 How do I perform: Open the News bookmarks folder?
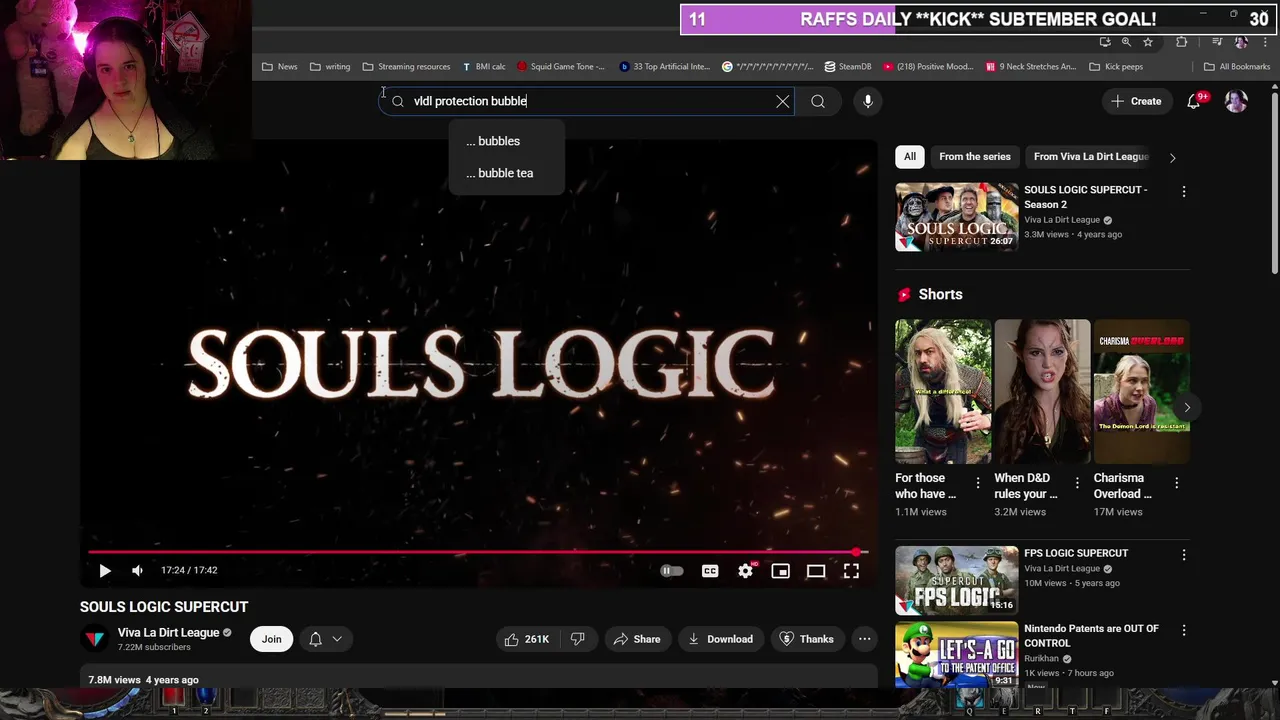click(x=279, y=67)
